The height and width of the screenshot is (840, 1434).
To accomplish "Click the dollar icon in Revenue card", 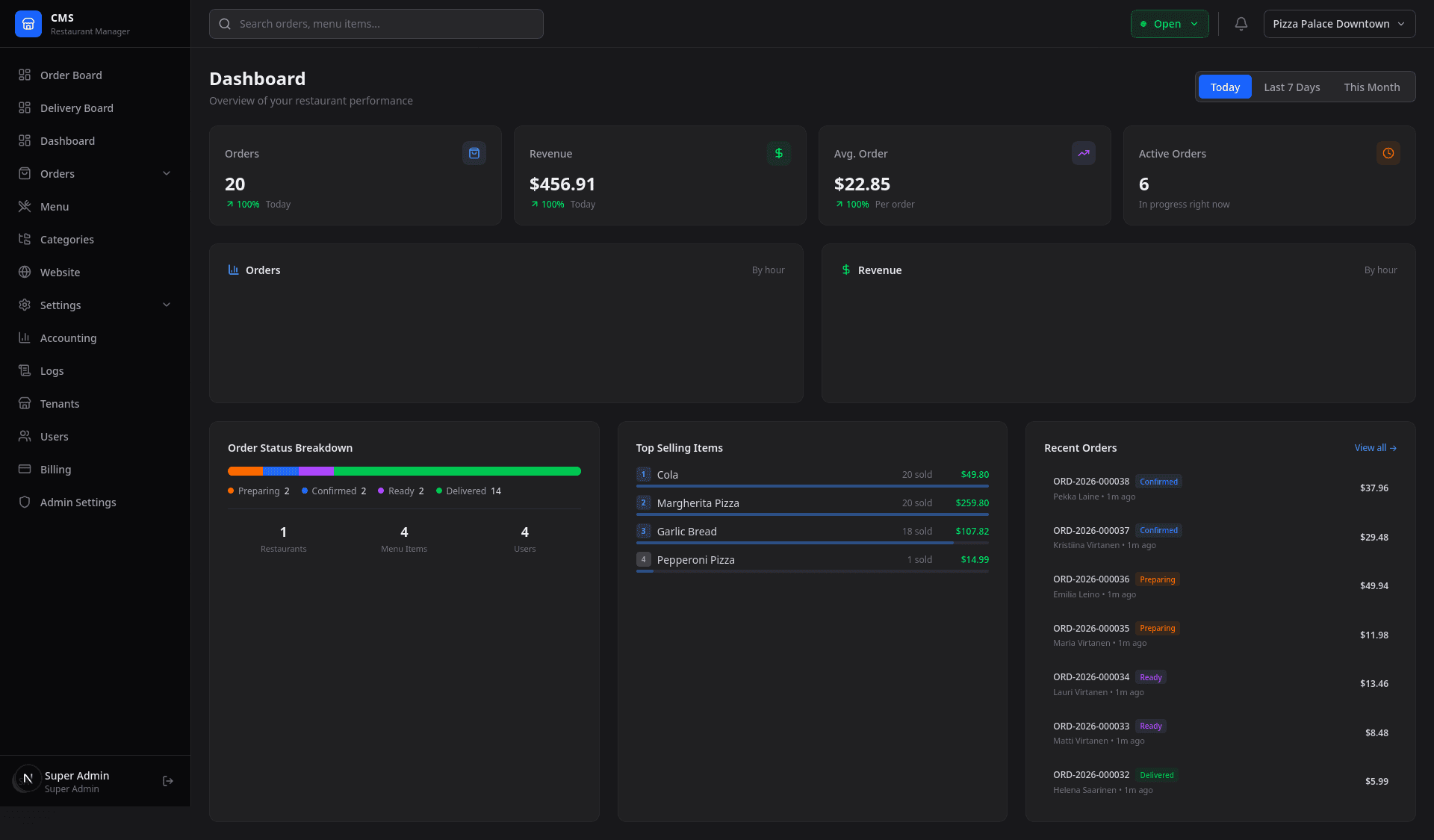I will click(779, 153).
